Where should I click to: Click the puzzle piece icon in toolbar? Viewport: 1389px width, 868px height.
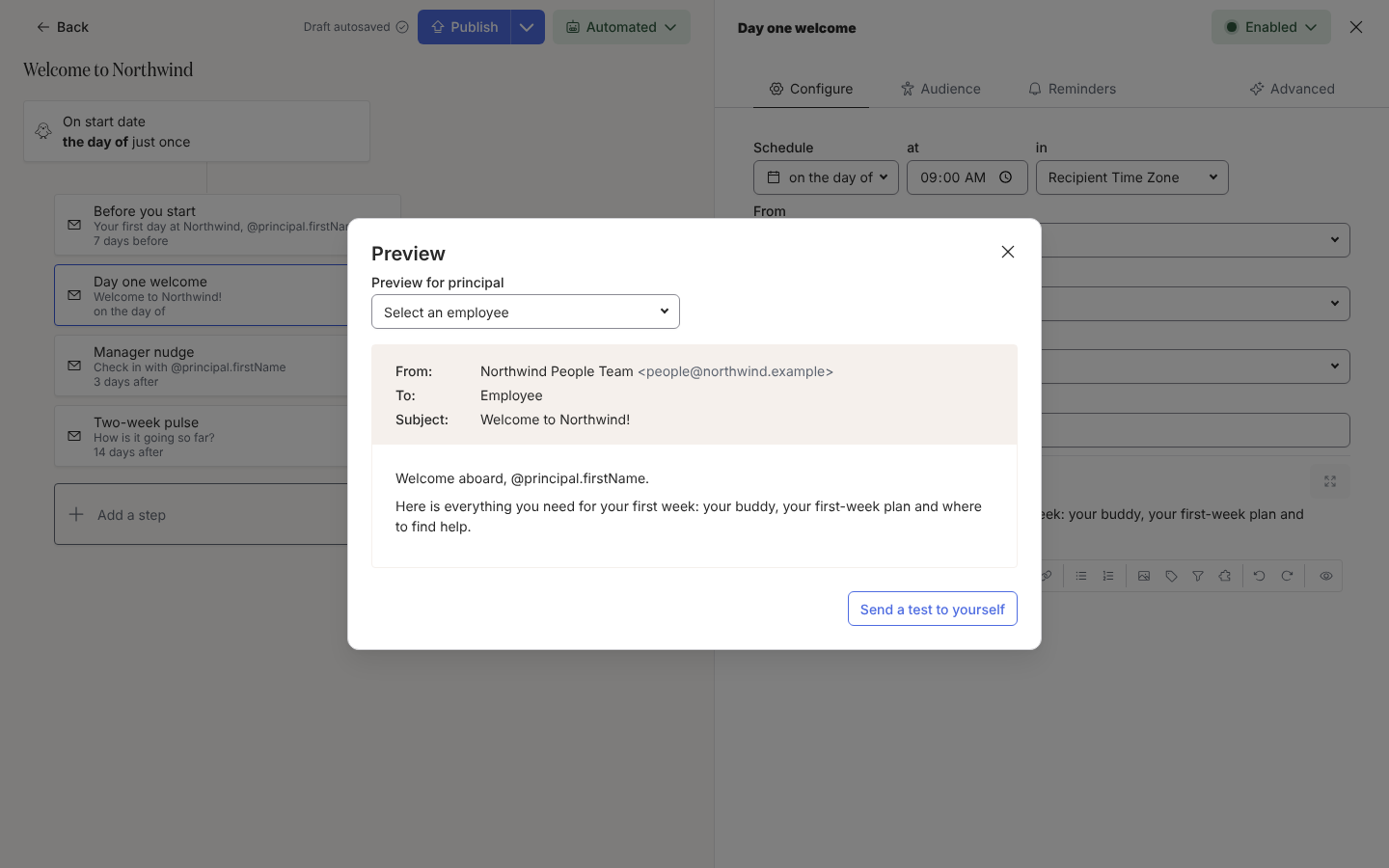tap(1225, 576)
